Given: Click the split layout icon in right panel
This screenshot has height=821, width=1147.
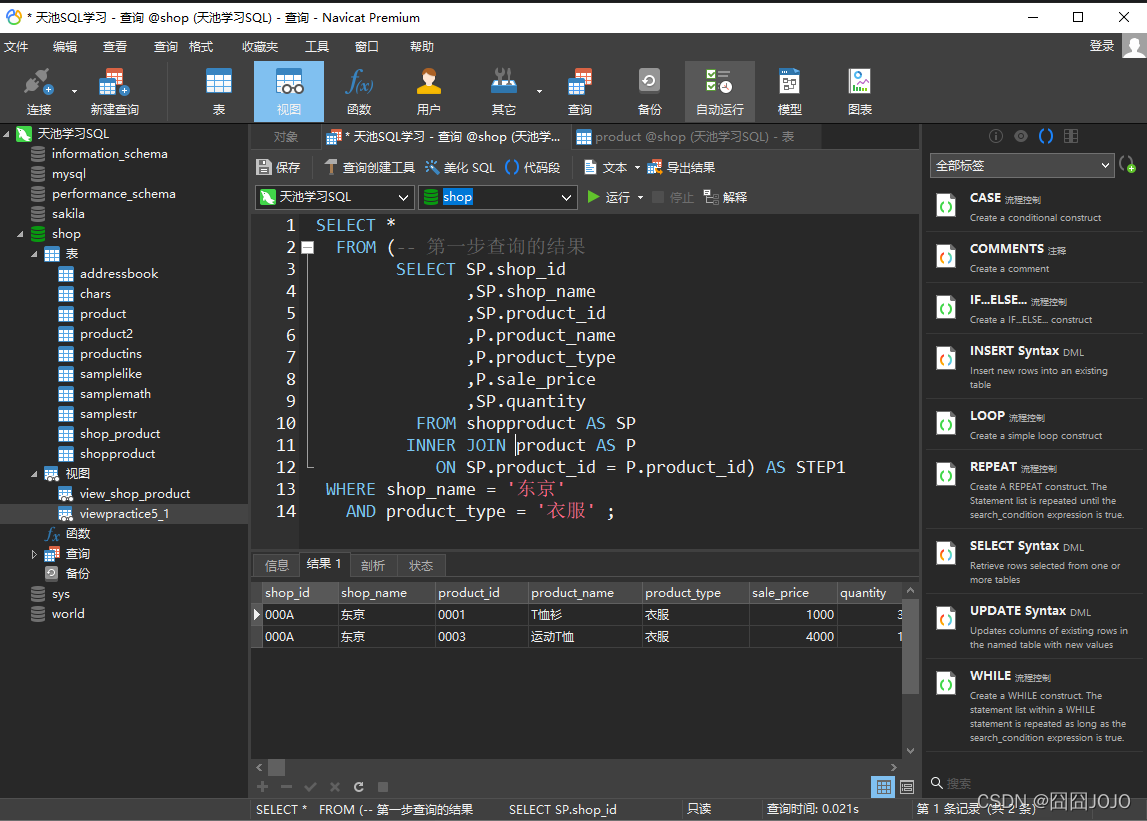Looking at the screenshot, I should pyautogui.click(x=1071, y=136).
